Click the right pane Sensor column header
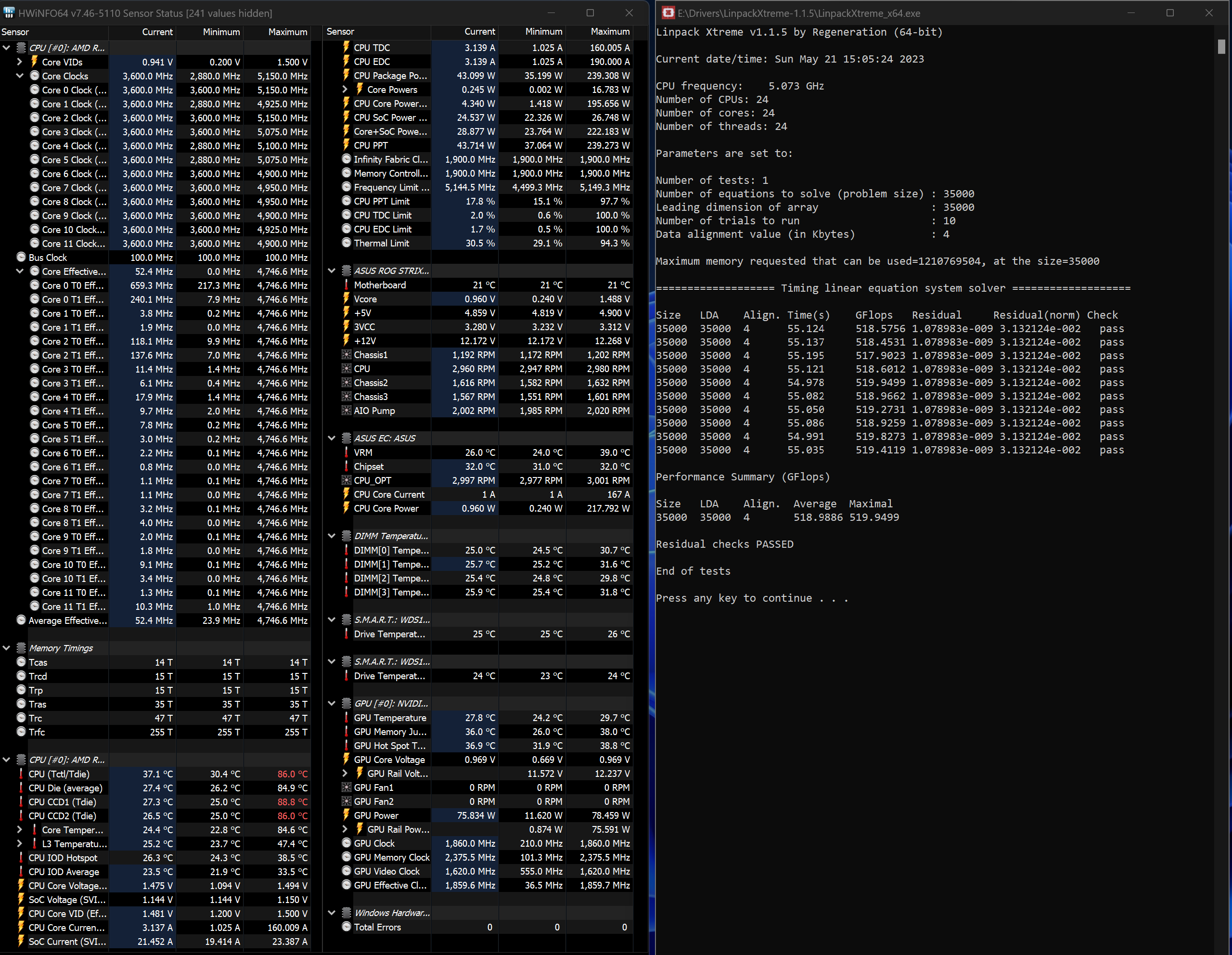Image resolution: width=1232 pixels, height=955 pixels. coord(377,32)
